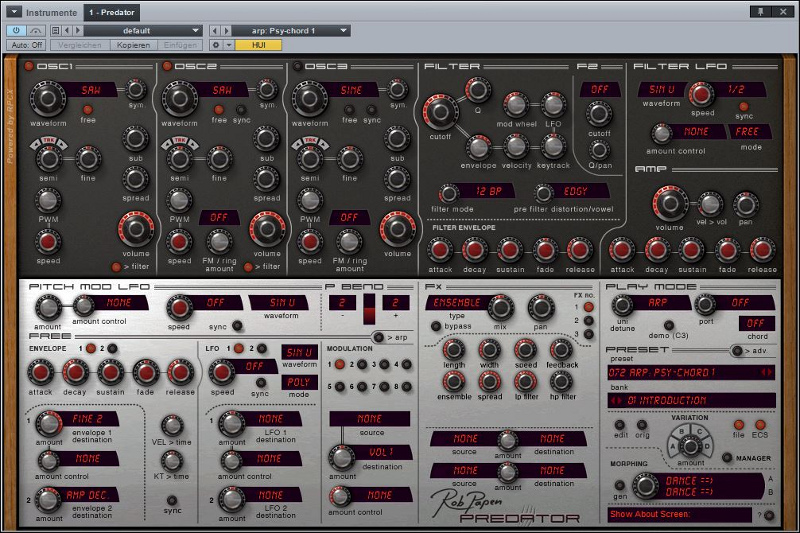
Task: Pin the Predator plugin window
Action: point(761,12)
